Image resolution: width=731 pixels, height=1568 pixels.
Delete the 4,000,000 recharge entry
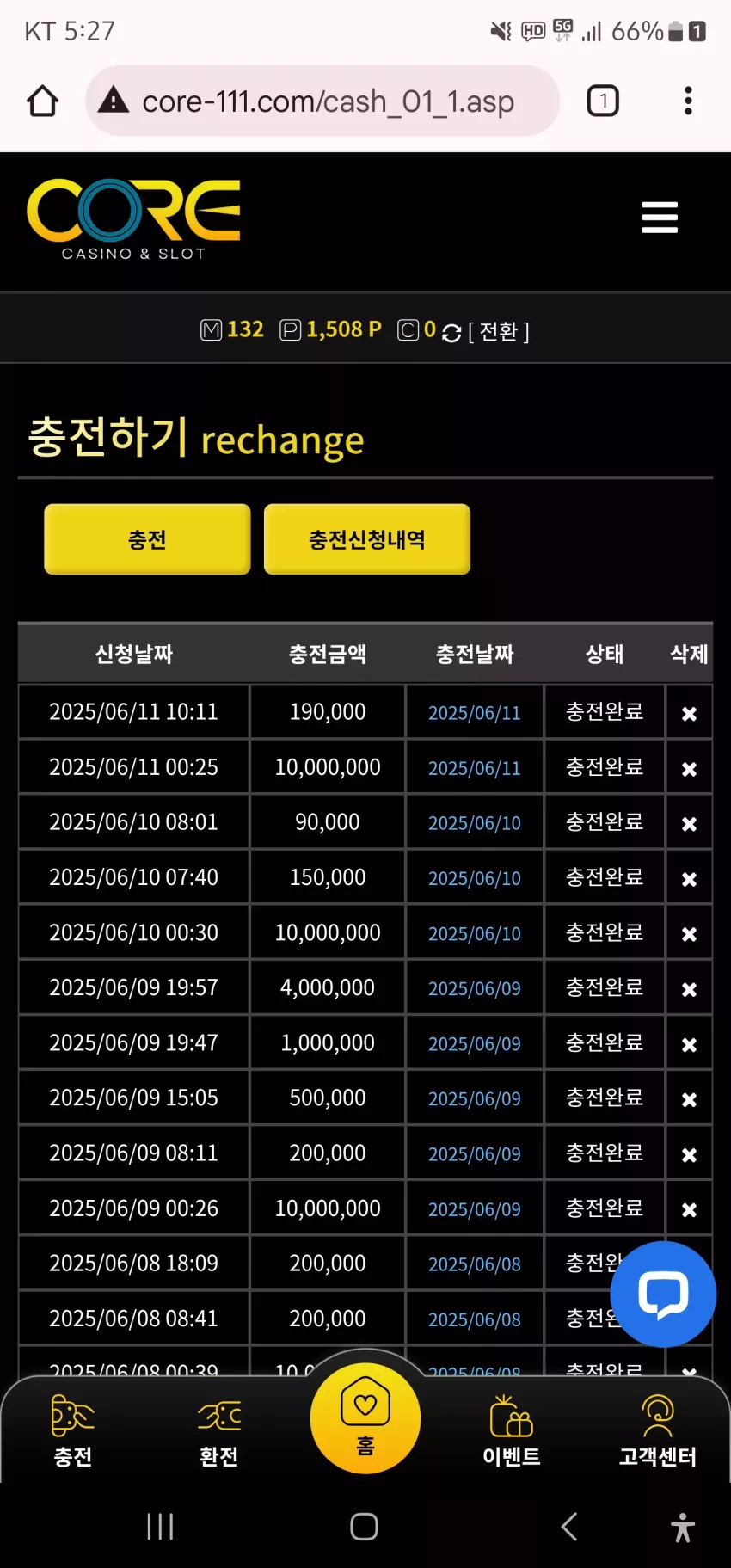click(x=689, y=989)
